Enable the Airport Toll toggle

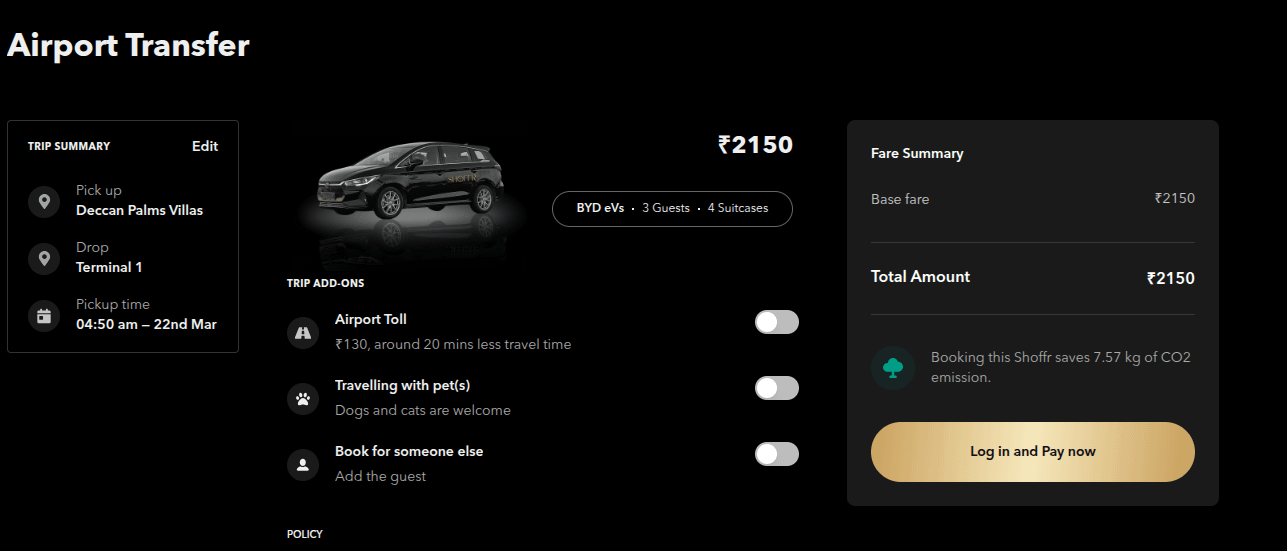point(777,322)
